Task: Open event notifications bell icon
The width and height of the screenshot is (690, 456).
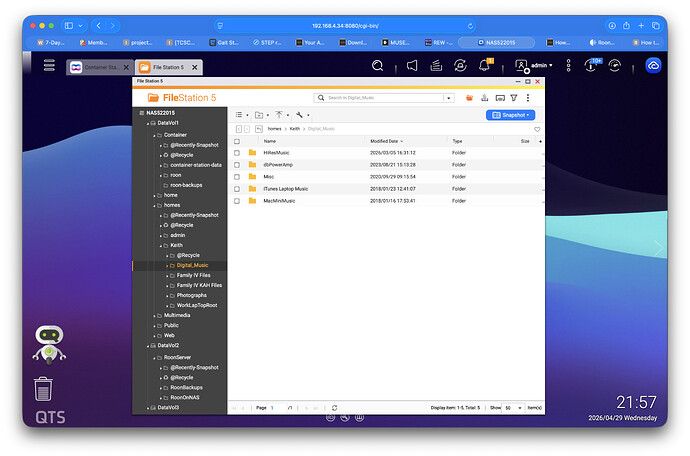Action: (x=484, y=66)
